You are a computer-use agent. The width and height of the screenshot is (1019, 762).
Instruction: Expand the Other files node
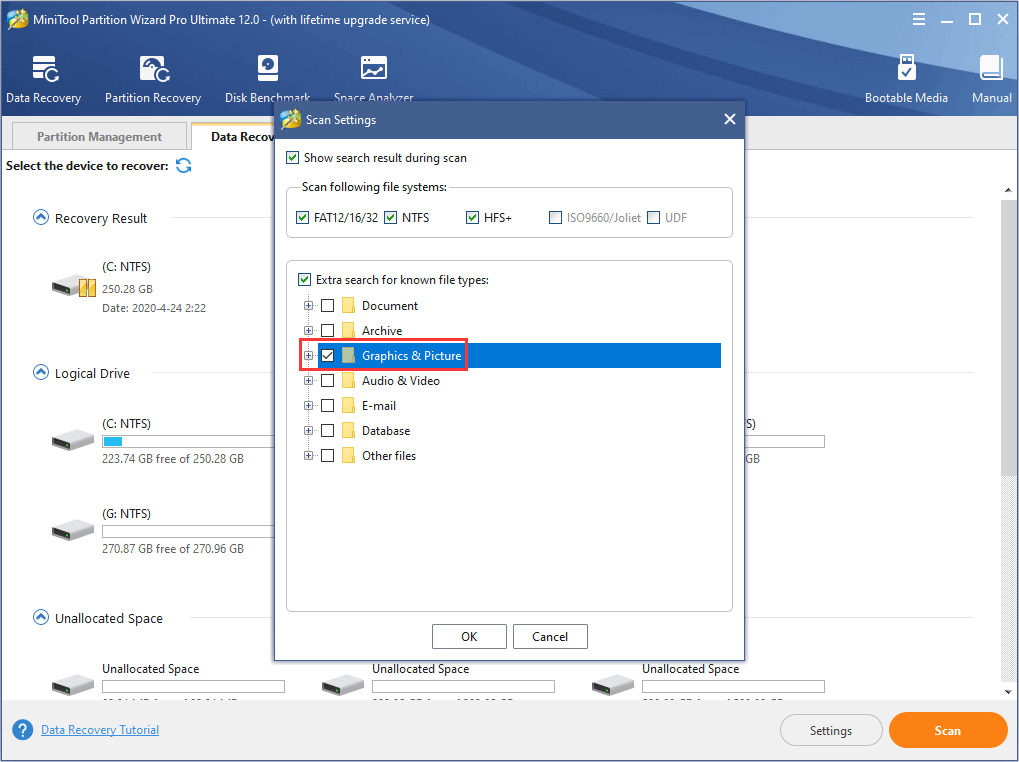pyautogui.click(x=309, y=455)
